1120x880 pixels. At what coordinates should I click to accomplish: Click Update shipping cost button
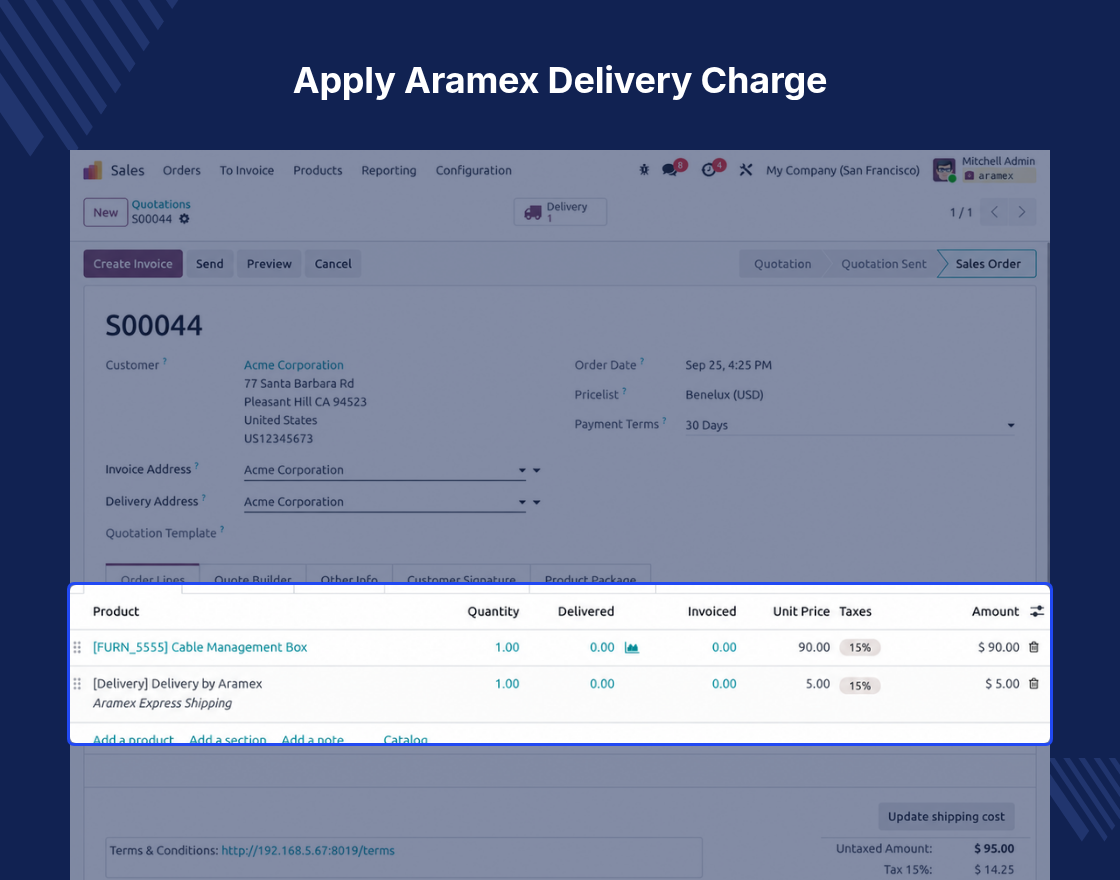point(946,816)
